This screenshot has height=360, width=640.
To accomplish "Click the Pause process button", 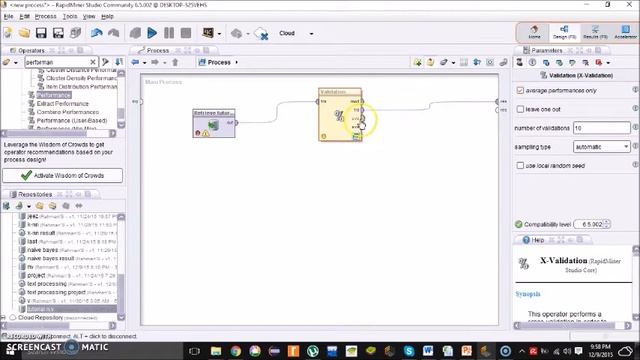I will click(x=169, y=33).
